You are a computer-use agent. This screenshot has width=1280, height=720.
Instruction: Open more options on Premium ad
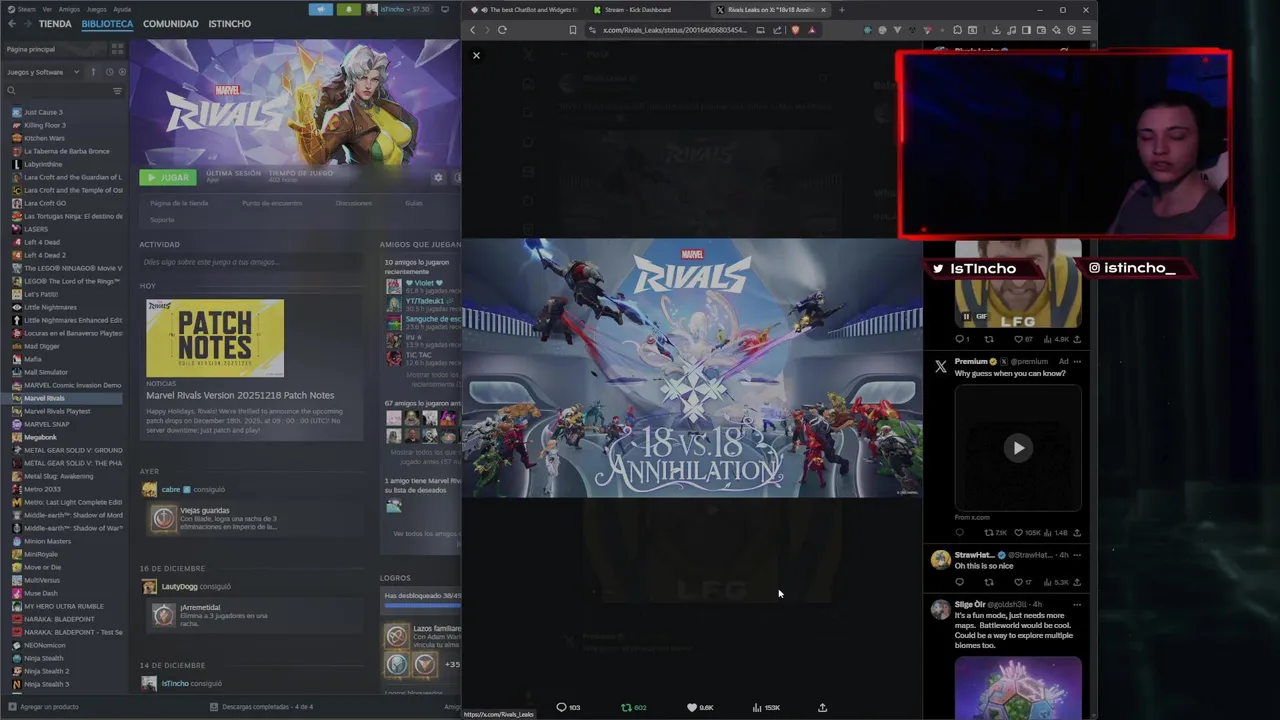(1077, 361)
